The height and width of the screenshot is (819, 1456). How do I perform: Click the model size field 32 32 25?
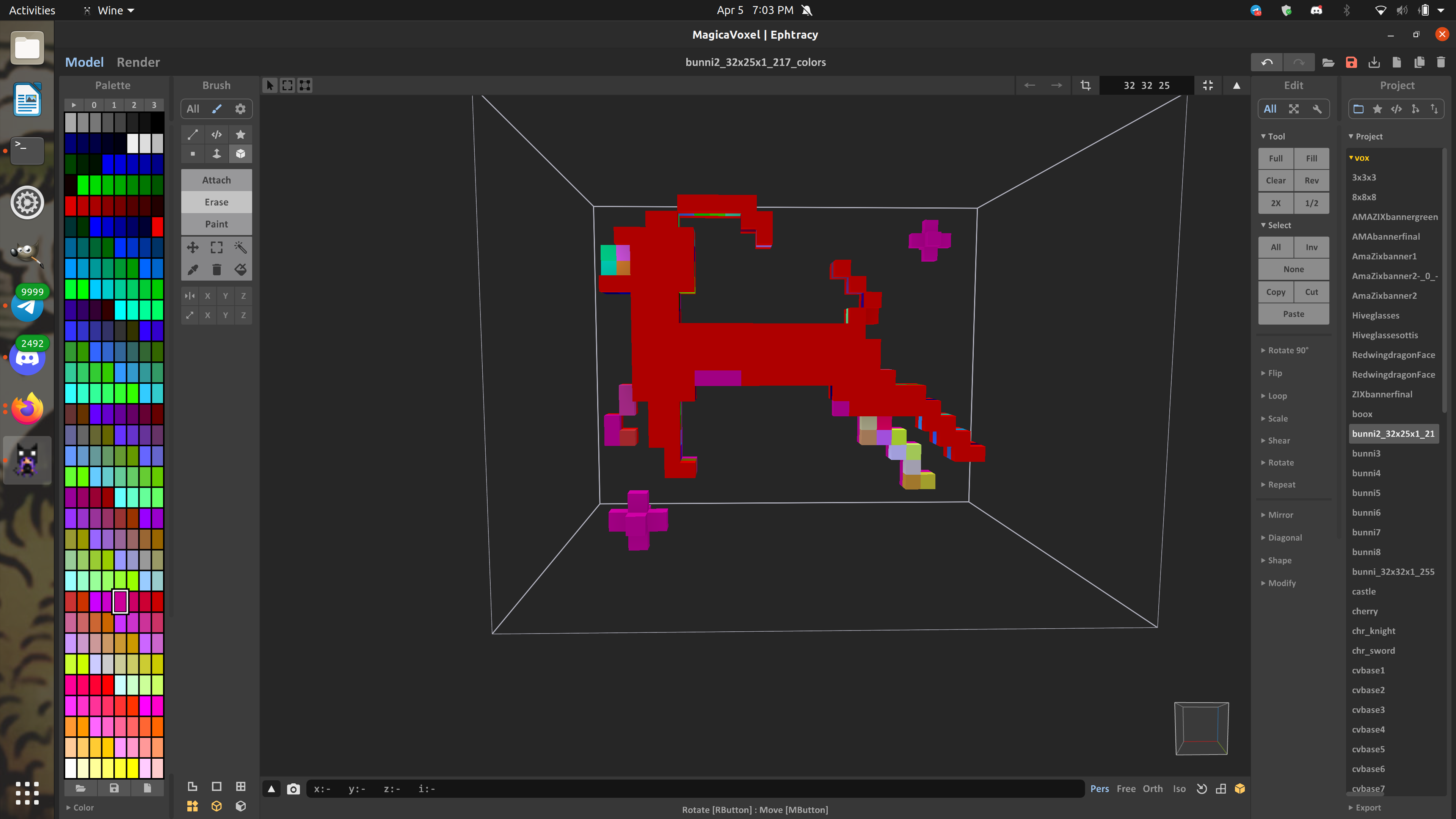click(x=1146, y=85)
